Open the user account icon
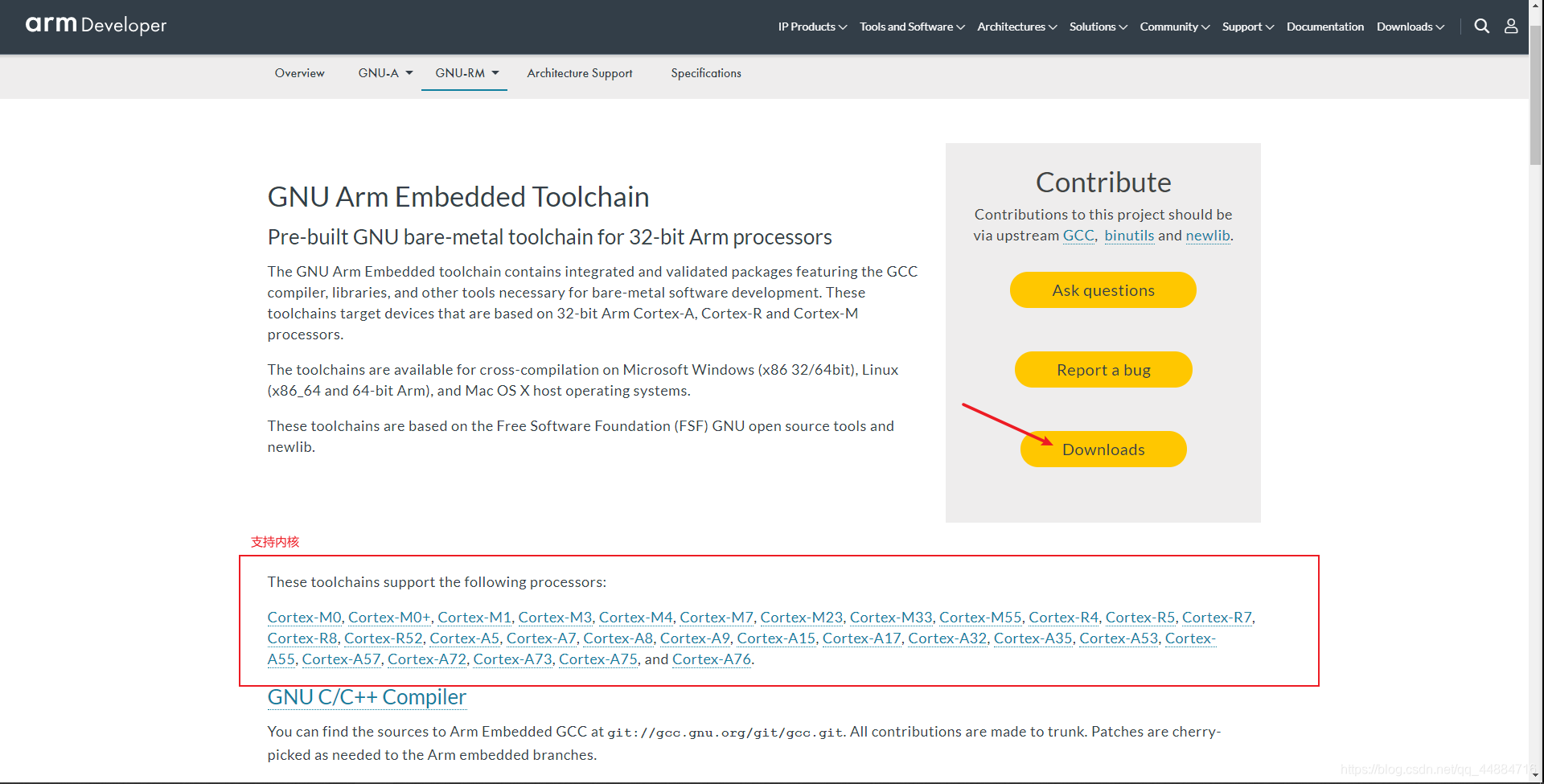This screenshot has width=1544, height=784. pos(1511,27)
